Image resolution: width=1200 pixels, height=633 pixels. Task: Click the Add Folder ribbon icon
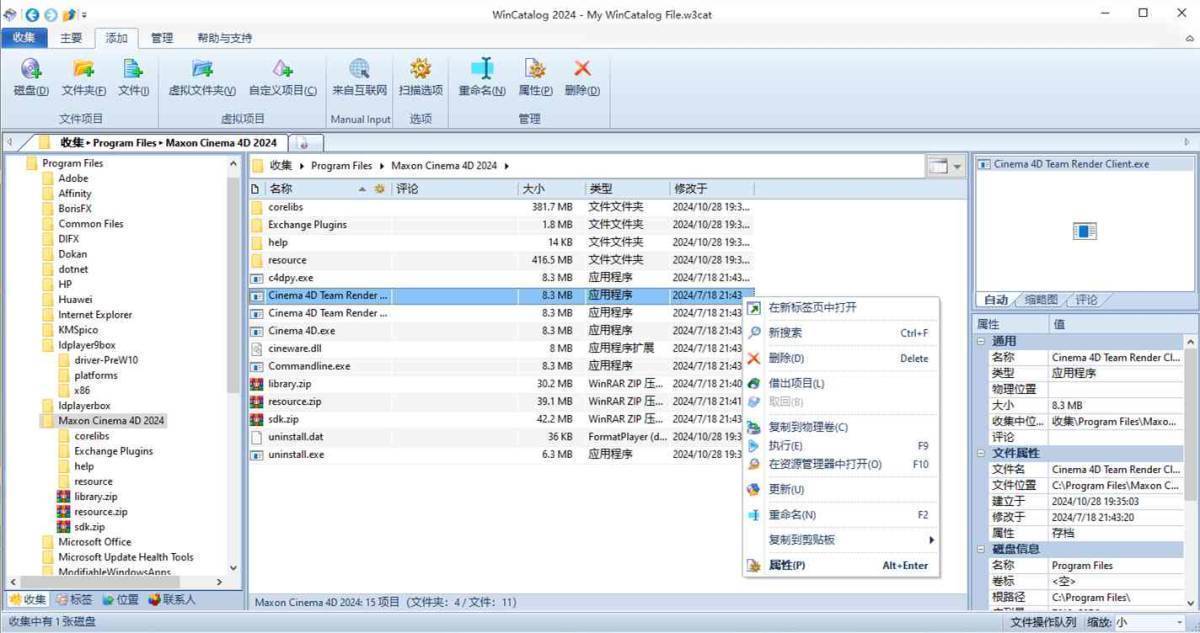tap(84, 69)
